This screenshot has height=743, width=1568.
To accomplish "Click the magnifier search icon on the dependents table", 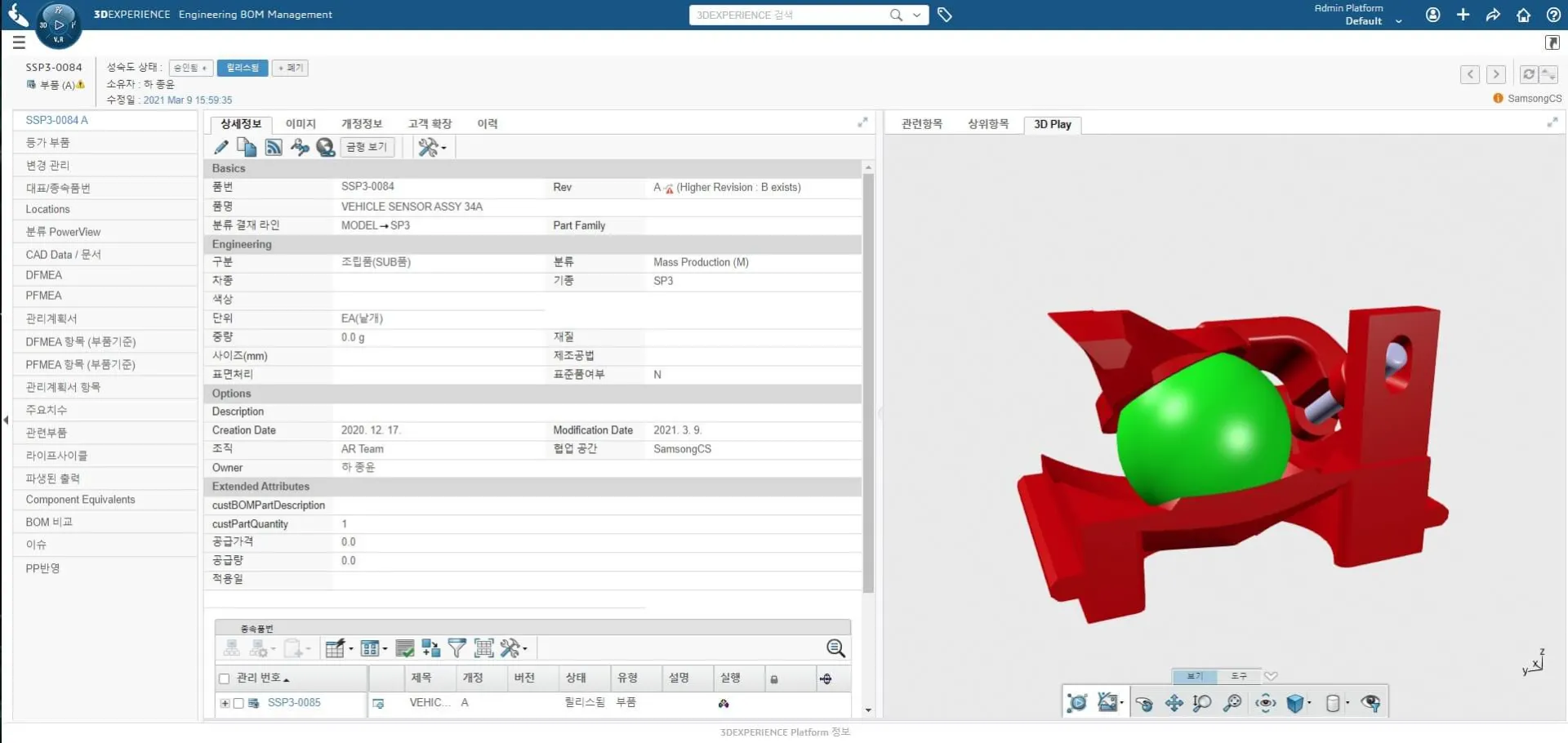I will click(x=835, y=647).
